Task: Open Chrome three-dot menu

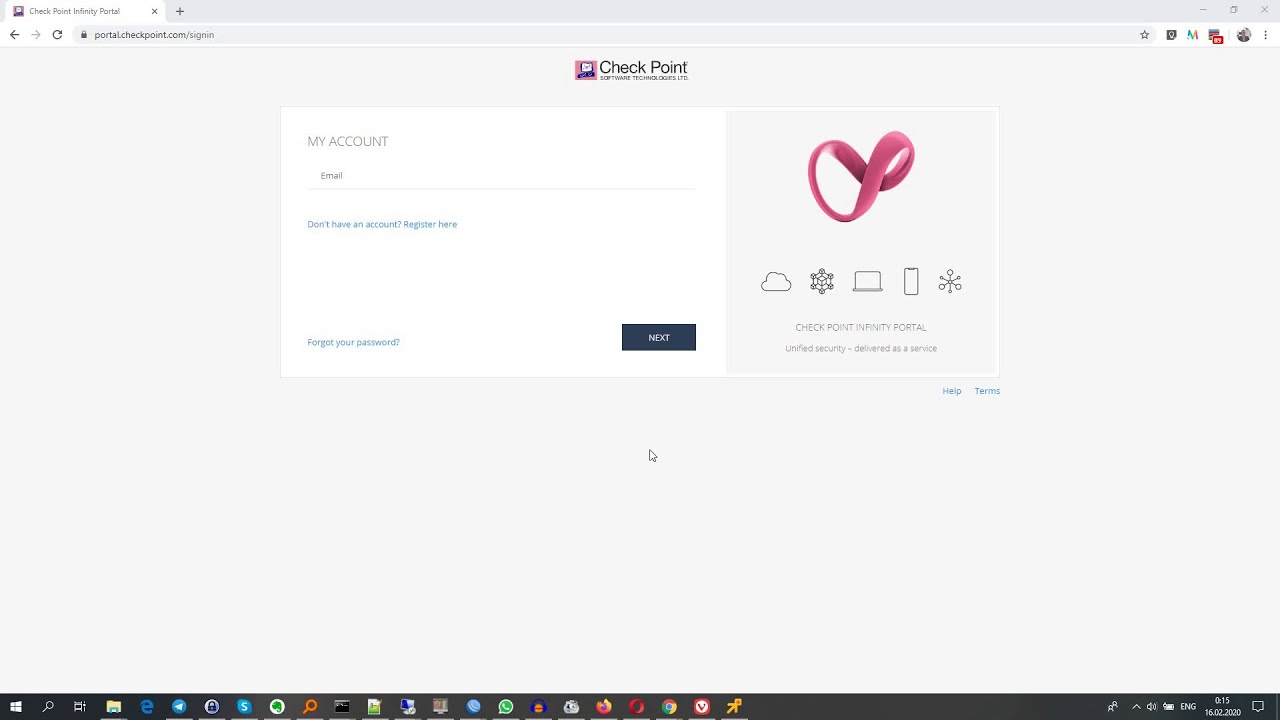Action: point(1266,35)
